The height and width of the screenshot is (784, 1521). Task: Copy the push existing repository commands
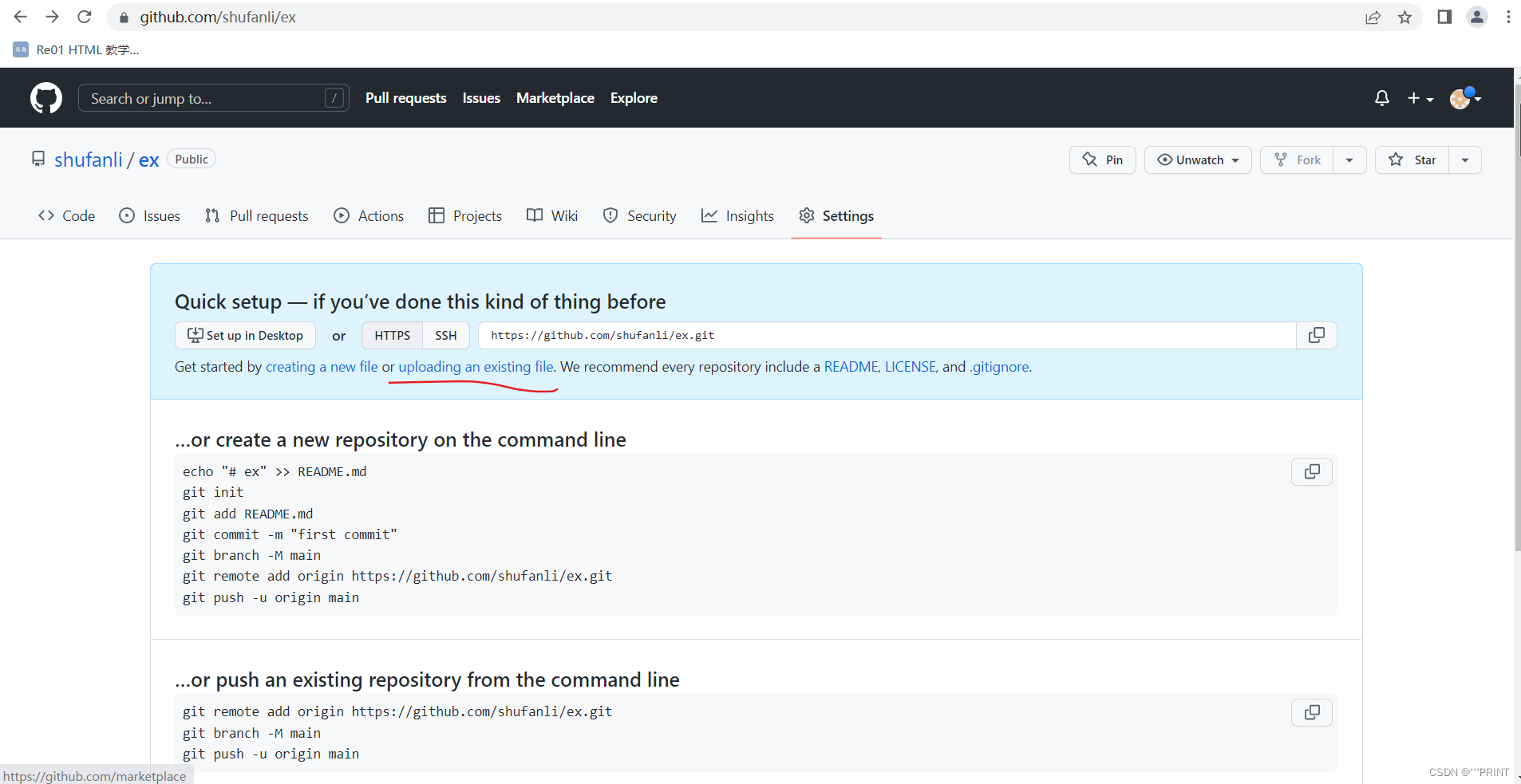click(1311, 712)
